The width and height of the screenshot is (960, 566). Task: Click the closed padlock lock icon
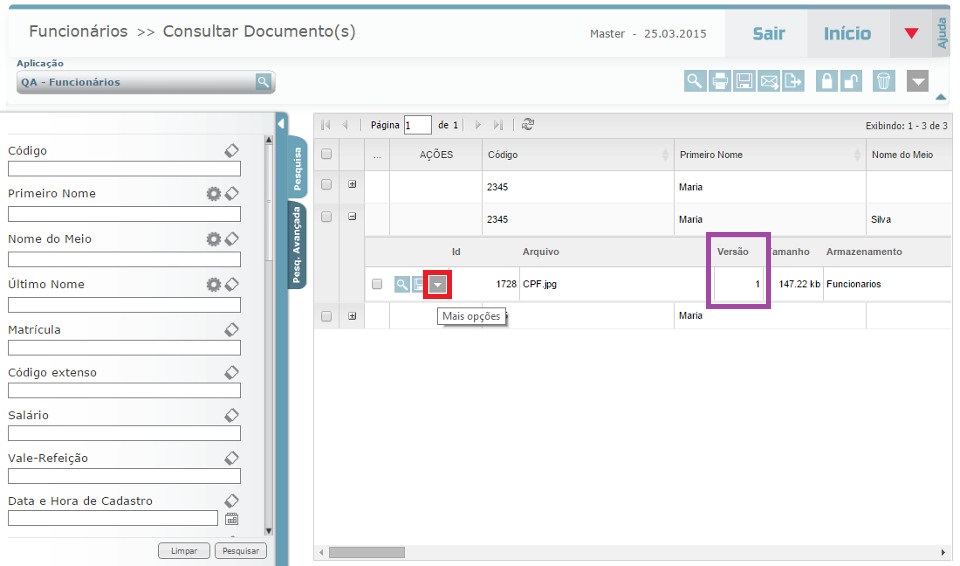click(826, 82)
